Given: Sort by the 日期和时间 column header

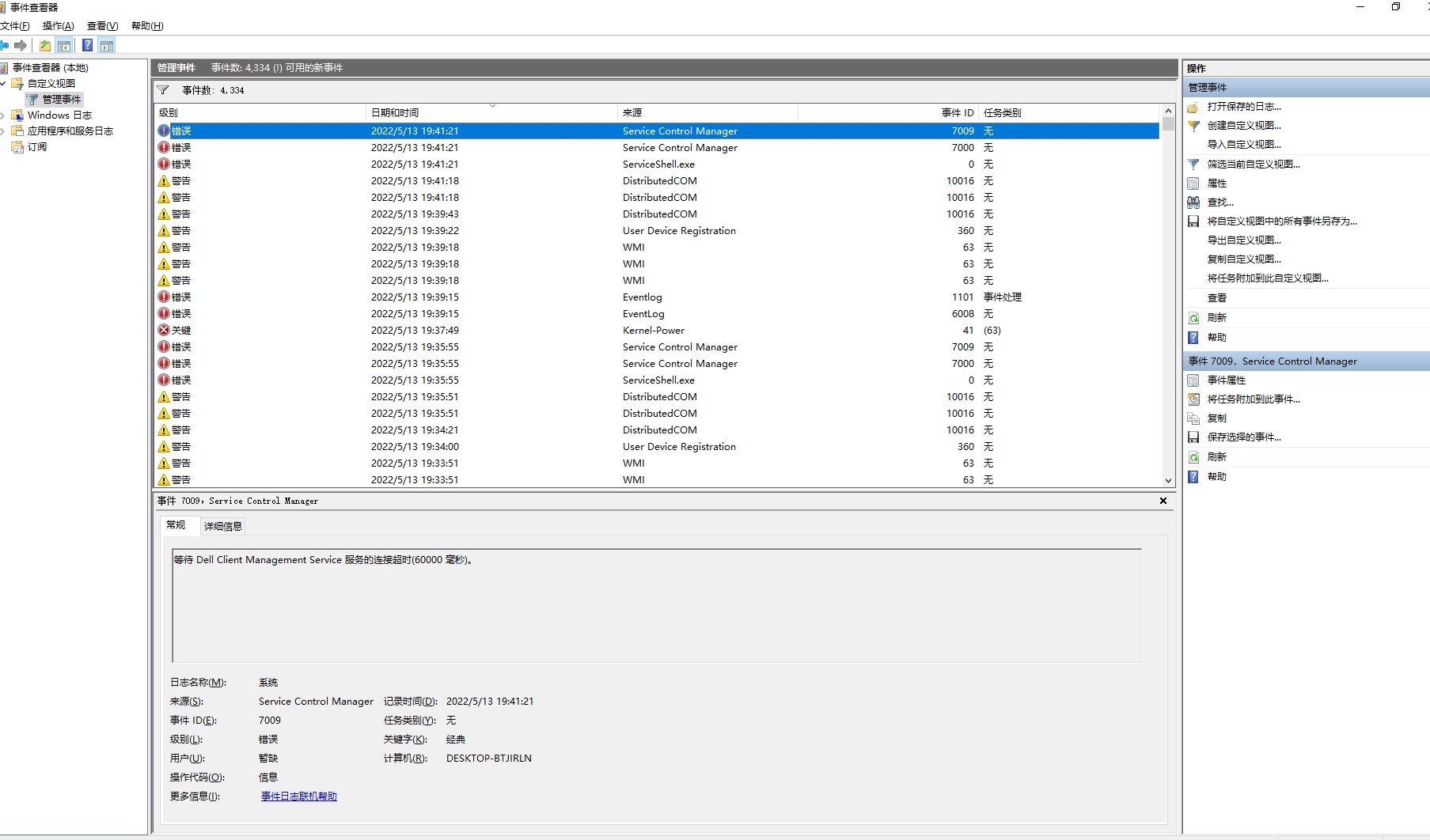Looking at the screenshot, I should tap(491, 113).
